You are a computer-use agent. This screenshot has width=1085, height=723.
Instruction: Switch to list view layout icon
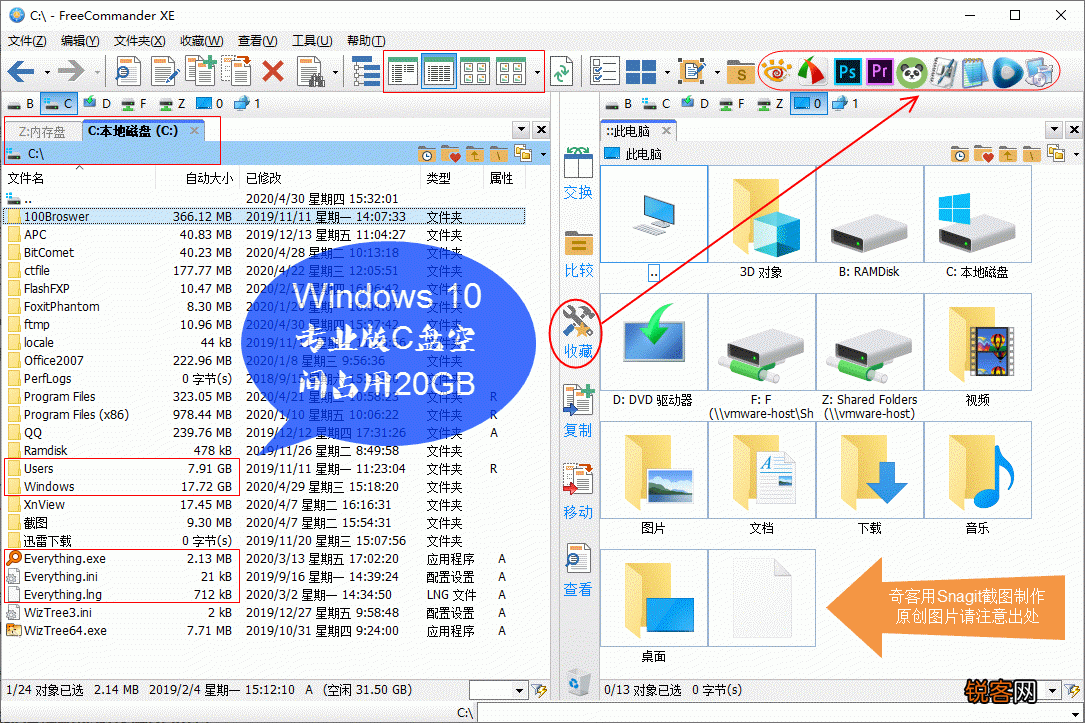pos(403,71)
